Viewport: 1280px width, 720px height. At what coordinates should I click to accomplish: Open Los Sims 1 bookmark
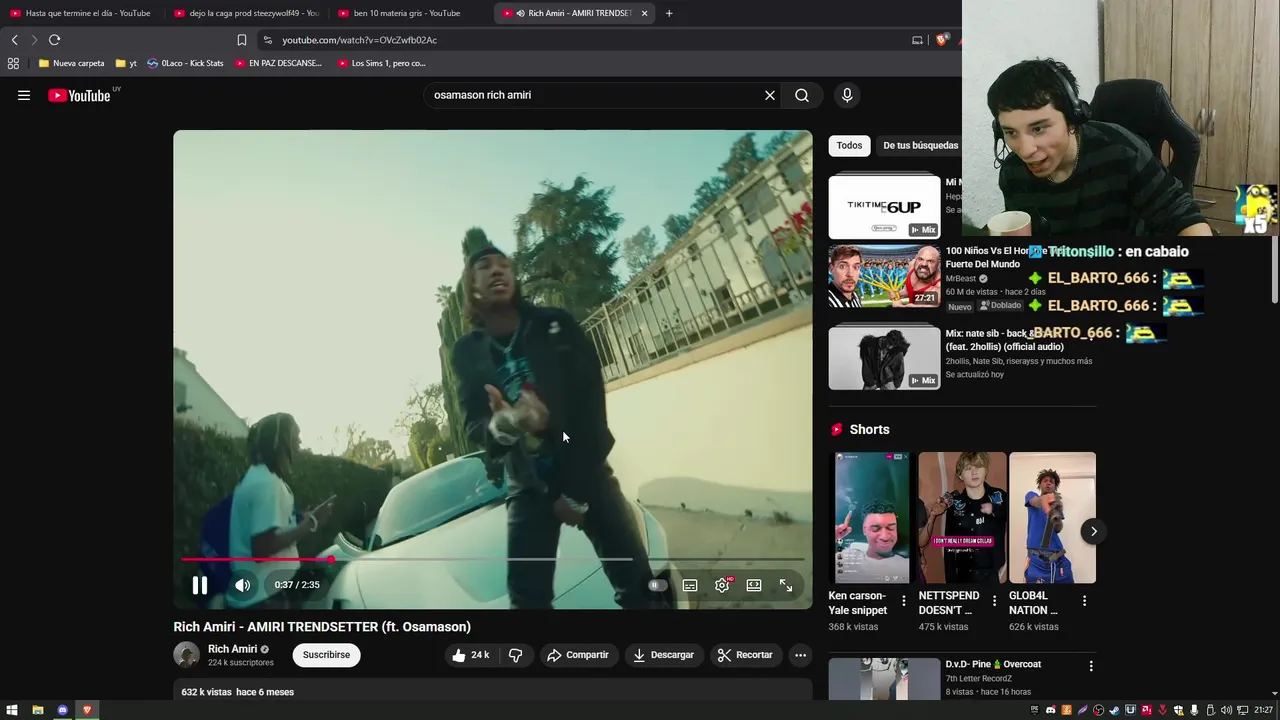382,63
